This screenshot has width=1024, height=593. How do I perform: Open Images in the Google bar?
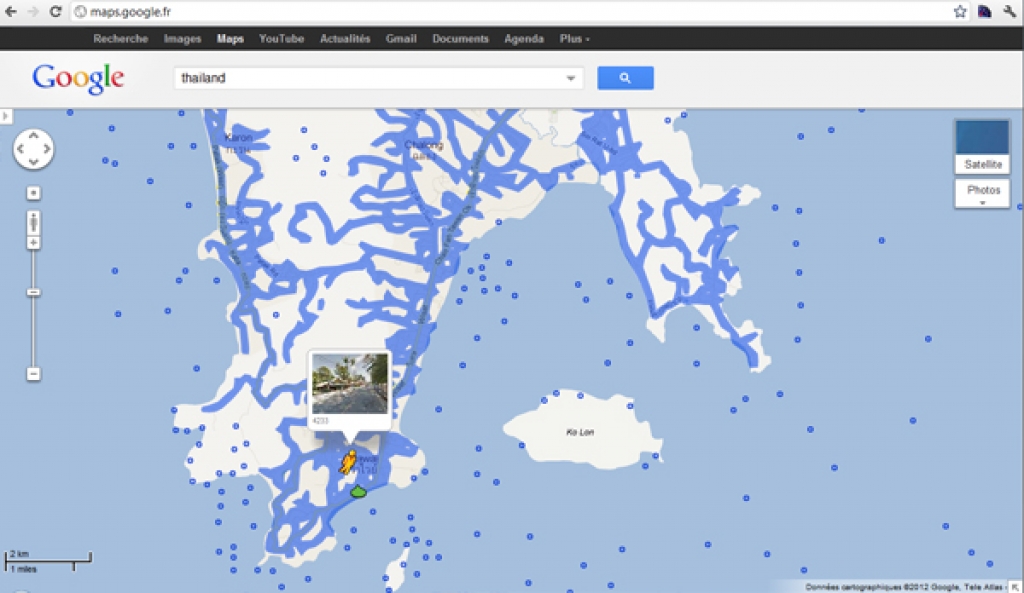(182, 39)
